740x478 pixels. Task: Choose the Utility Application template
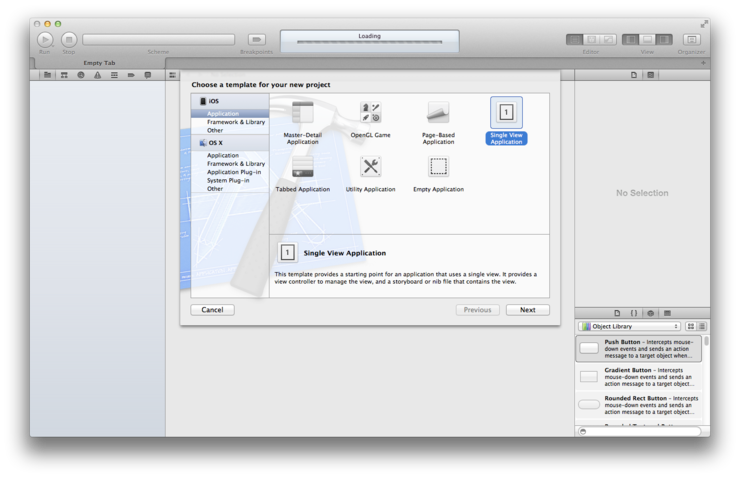(370, 174)
